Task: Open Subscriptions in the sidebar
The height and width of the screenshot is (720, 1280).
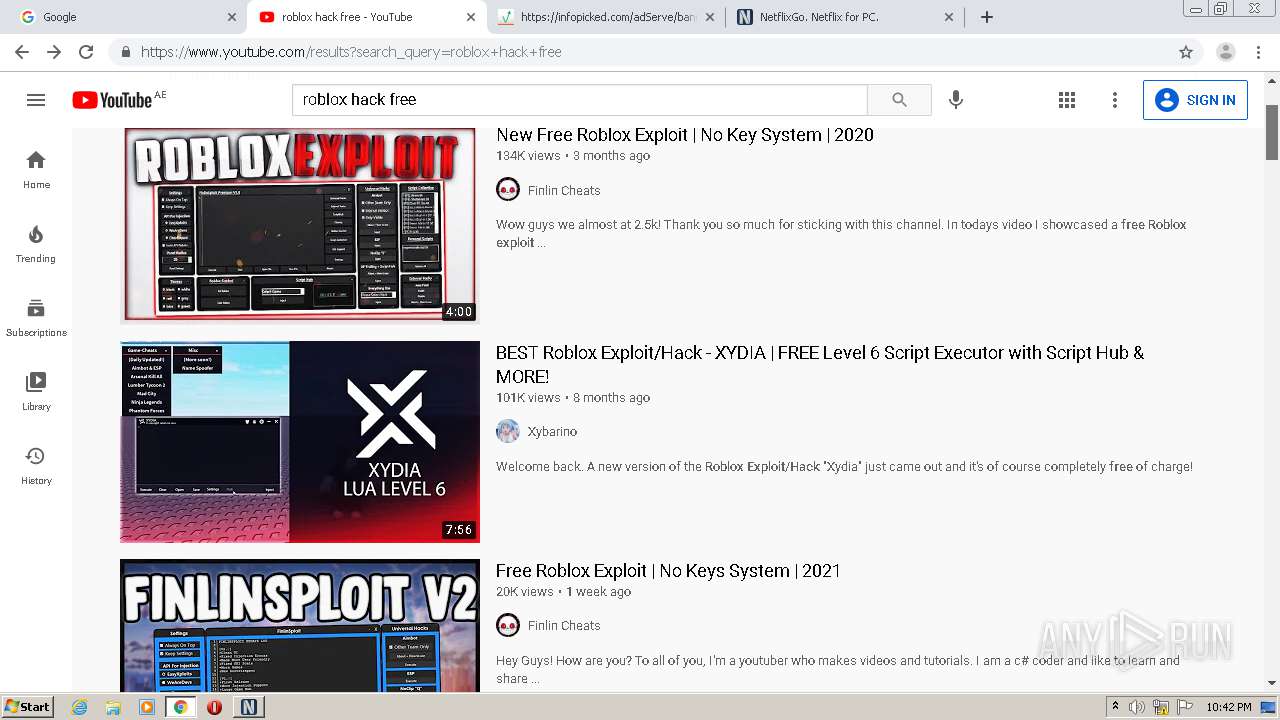Action: [36, 317]
